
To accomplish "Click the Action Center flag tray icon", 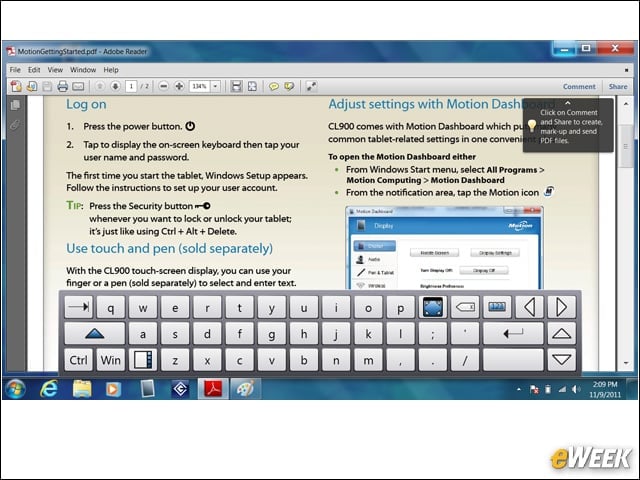I will 534,389.
